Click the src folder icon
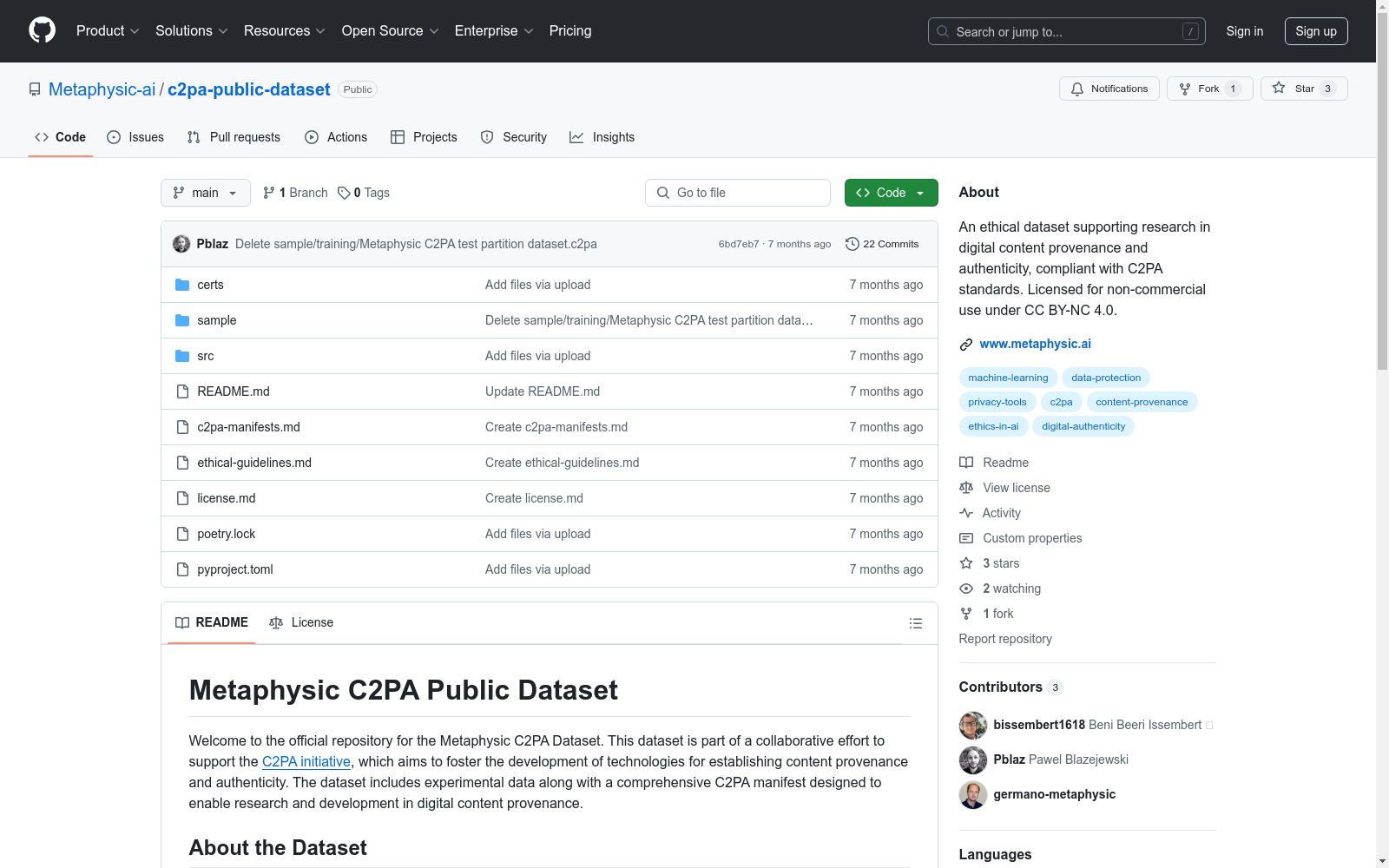The image size is (1389, 868). (182, 356)
